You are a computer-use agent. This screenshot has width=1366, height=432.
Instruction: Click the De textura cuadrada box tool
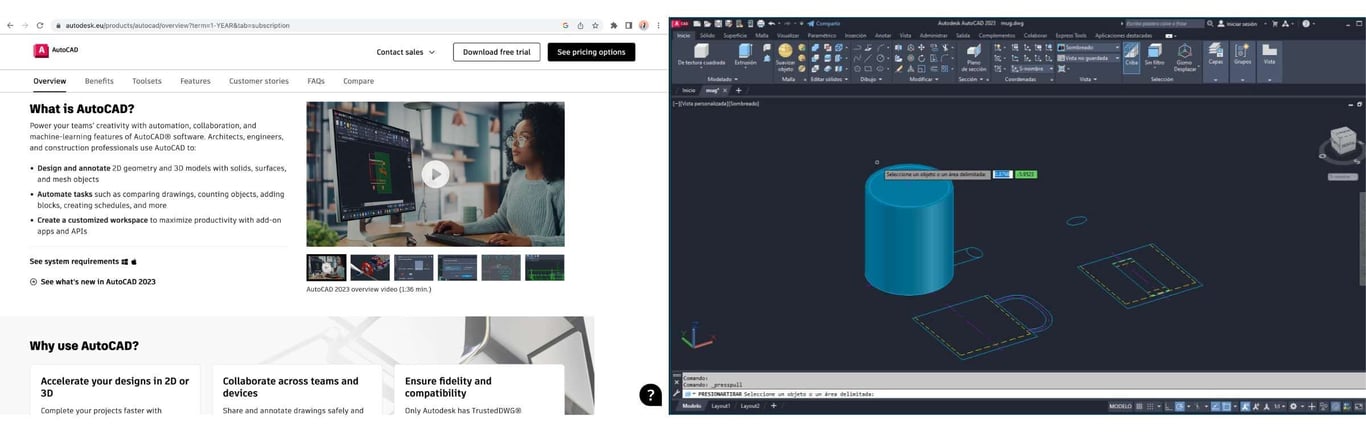coord(701,55)
